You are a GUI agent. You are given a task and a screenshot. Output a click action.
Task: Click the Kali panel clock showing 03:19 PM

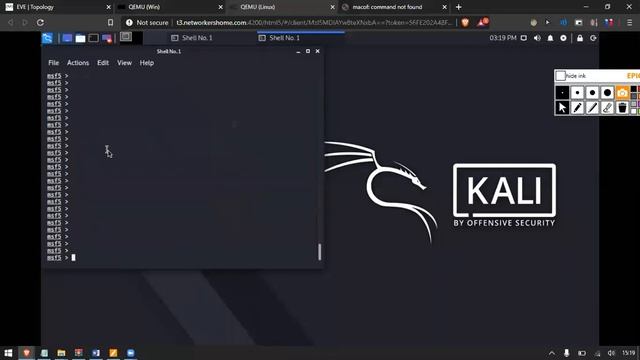(503, 38)
